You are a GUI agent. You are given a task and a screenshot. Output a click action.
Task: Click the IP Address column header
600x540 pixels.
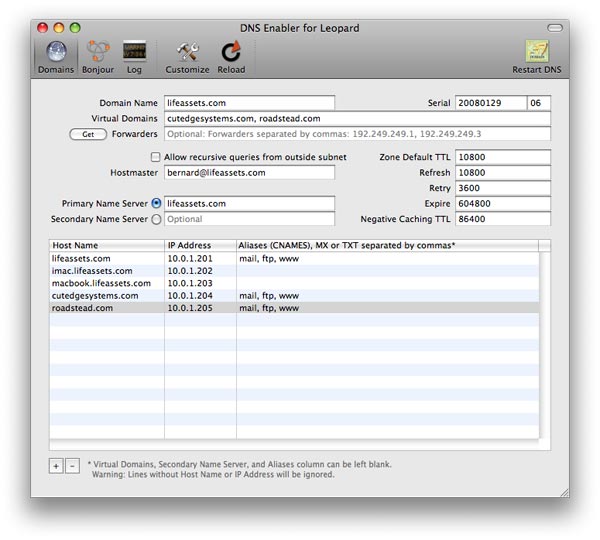pyautogui.click(x=199, y=245)
